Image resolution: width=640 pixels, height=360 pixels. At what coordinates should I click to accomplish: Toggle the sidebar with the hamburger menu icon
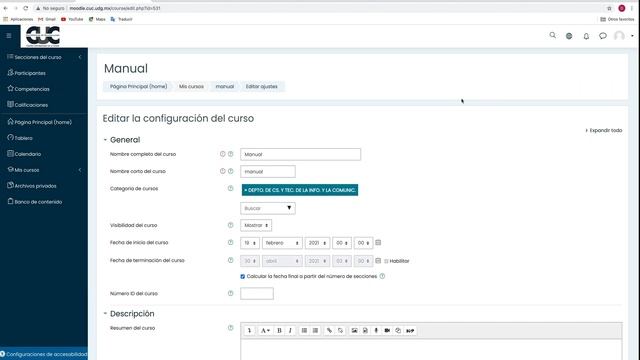(x=9, y=36)
